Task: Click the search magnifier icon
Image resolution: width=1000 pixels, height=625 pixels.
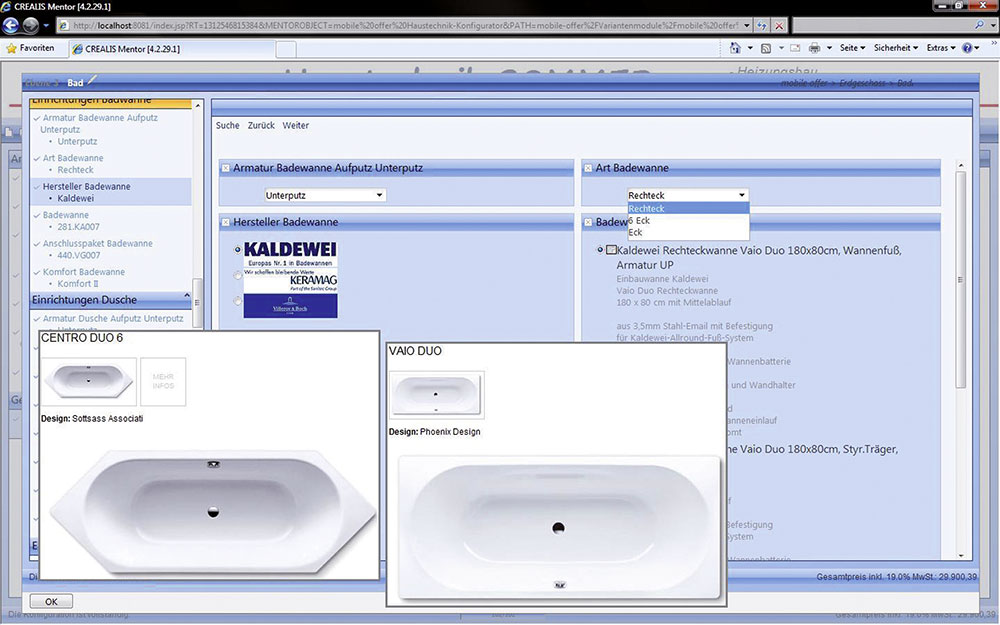Action: (x=979, y=25)
